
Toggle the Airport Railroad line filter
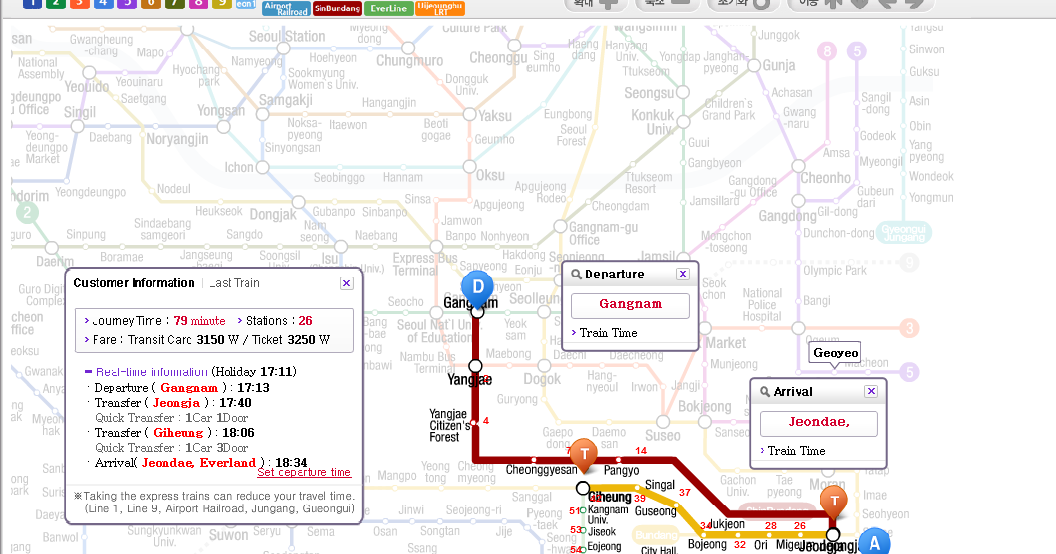285,7
